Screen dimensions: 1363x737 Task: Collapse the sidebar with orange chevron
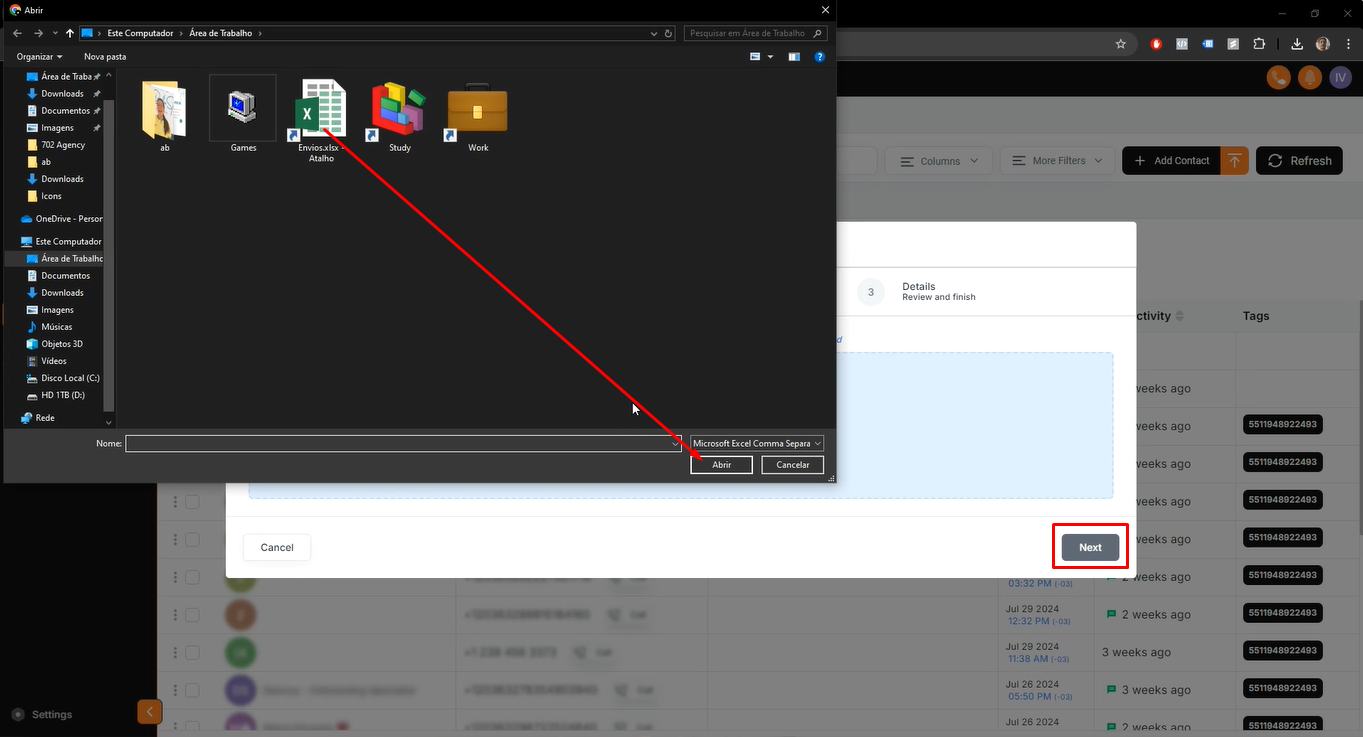[x=149, y=712]
